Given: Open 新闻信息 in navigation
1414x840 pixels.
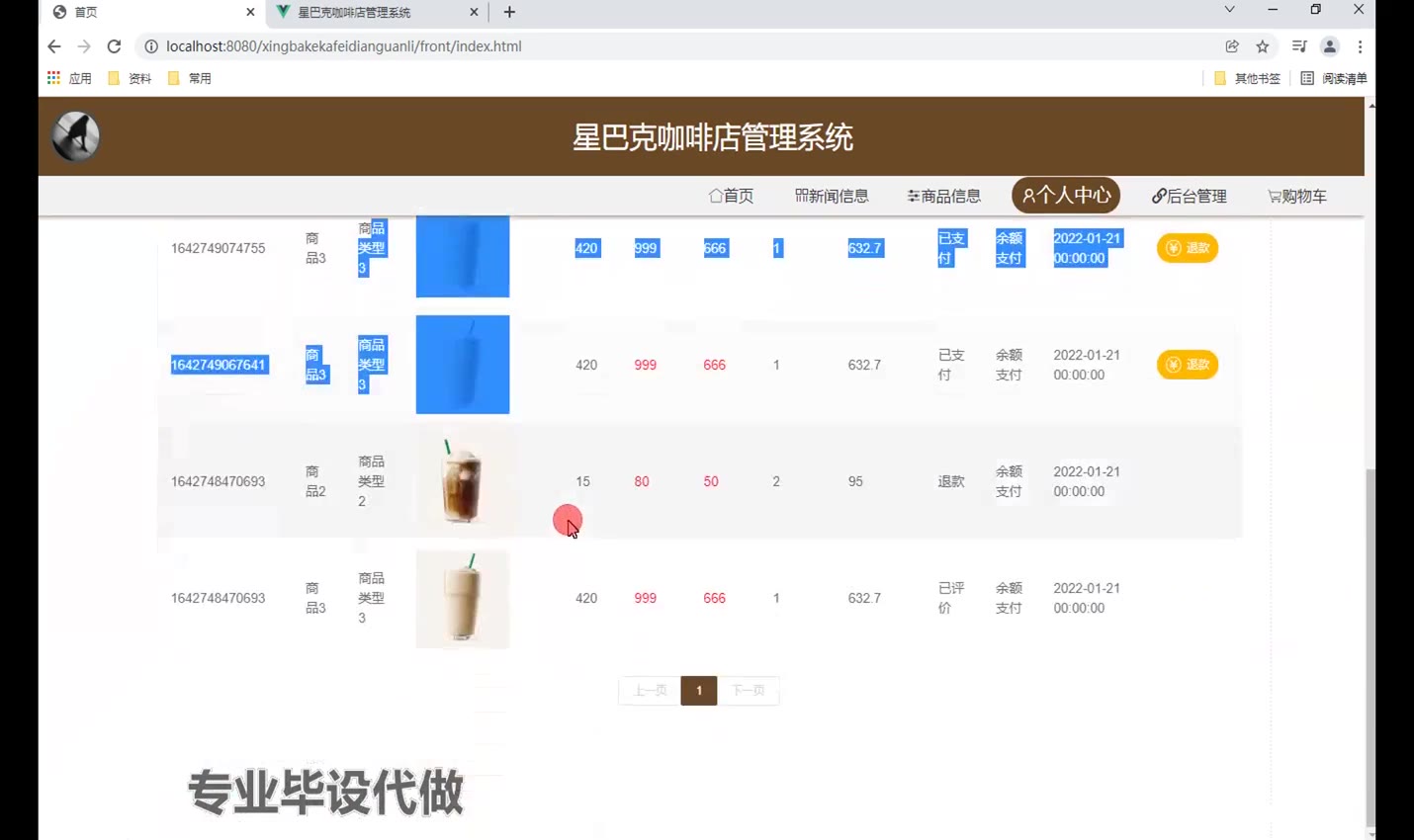Looking at the screenshot, I should pos(832,196).
